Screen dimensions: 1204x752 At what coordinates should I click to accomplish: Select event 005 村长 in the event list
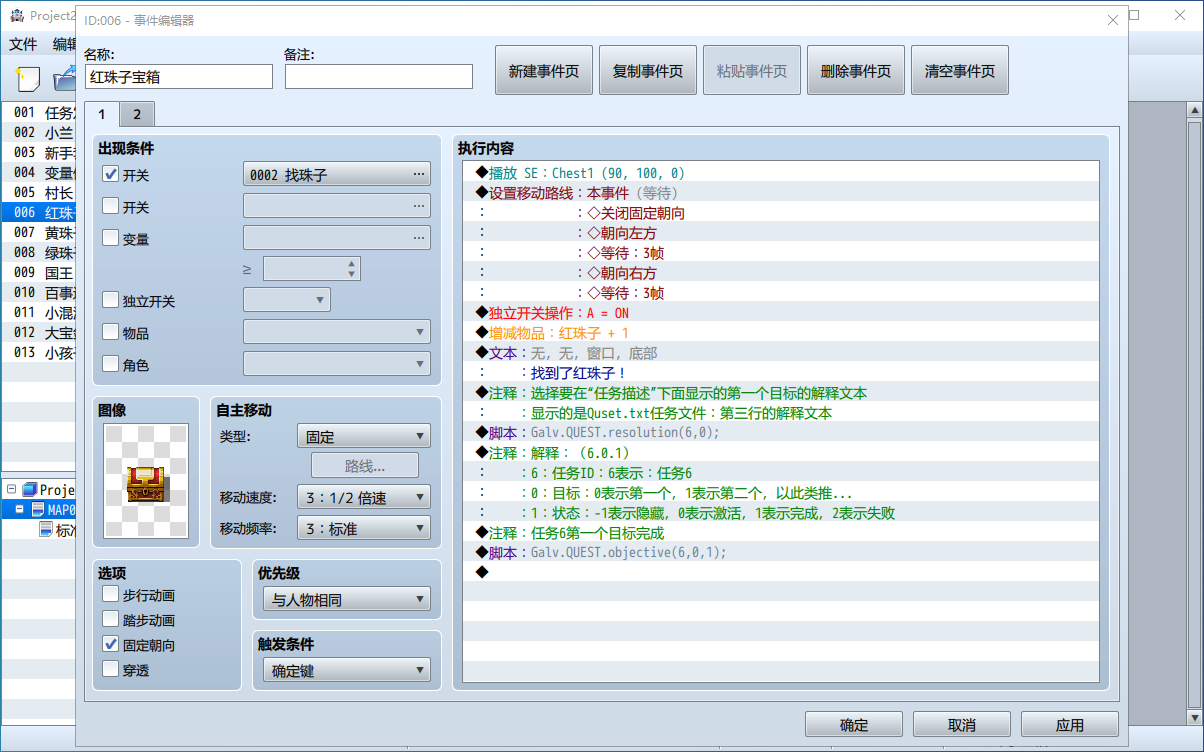pos(38,192)
